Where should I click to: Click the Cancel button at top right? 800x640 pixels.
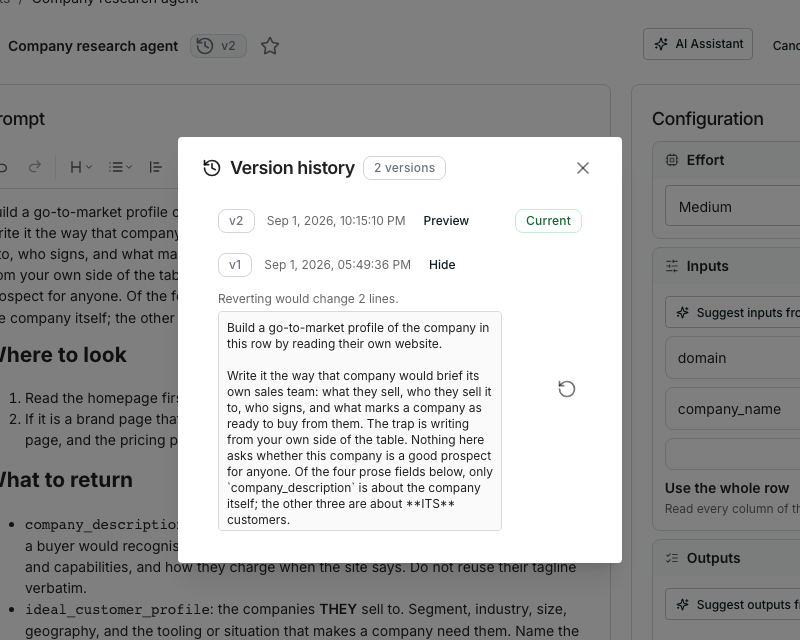pyautogui.click(x=786, y=45)
